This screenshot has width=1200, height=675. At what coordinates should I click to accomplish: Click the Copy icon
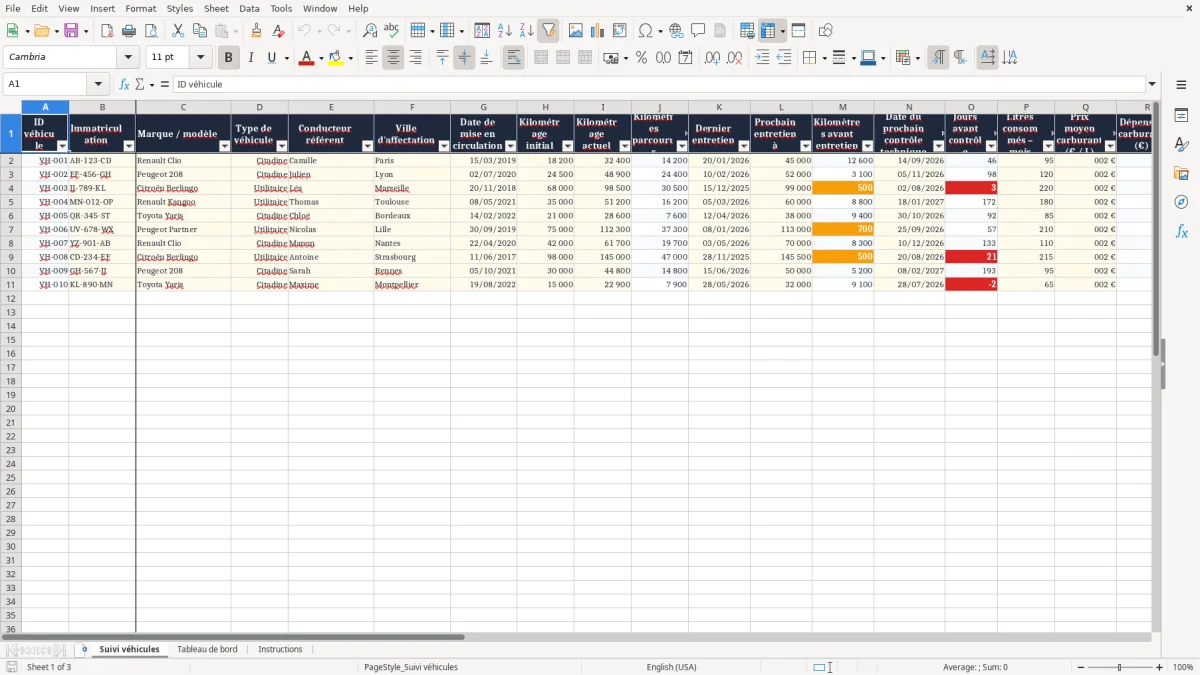tap(200, 31)
